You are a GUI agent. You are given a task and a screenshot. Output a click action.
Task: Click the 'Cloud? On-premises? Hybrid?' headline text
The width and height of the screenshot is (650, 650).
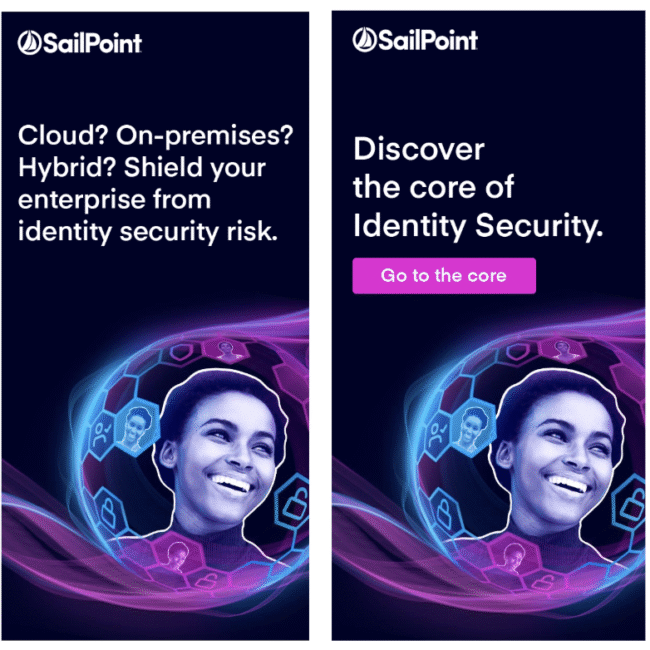[x=155, y=151]
